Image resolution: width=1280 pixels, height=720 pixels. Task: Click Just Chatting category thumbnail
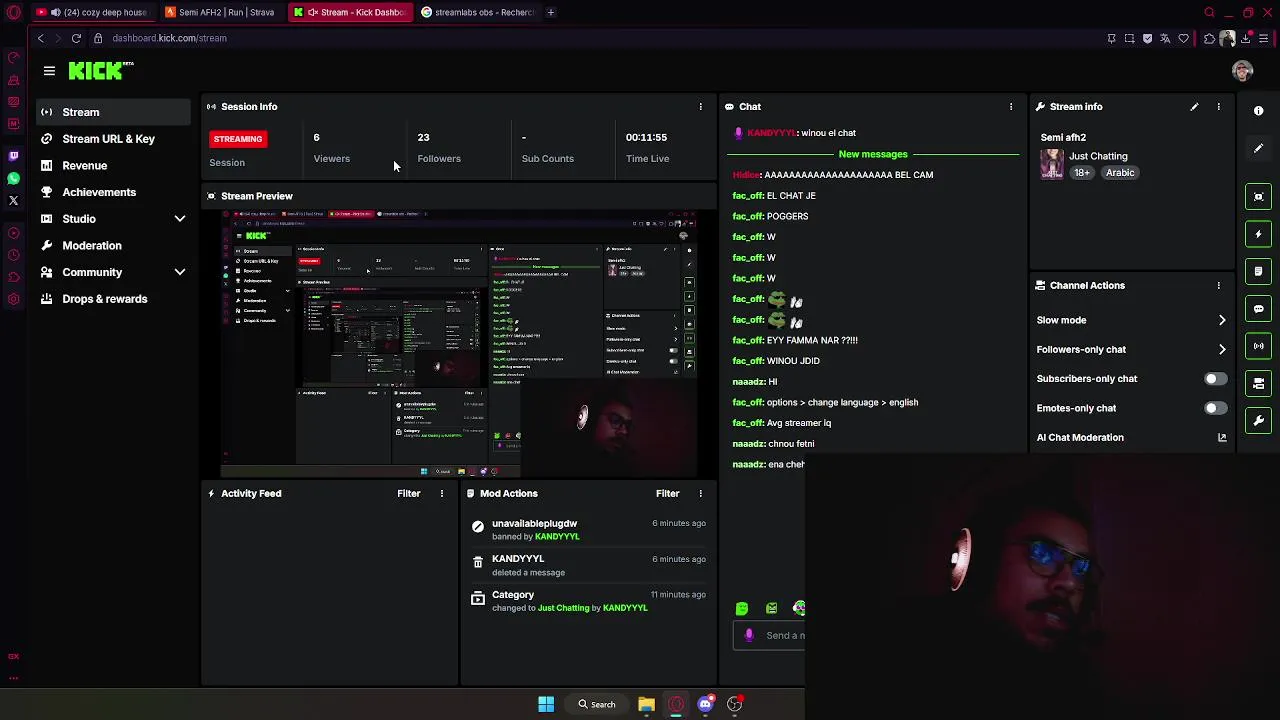[1051, 163]
